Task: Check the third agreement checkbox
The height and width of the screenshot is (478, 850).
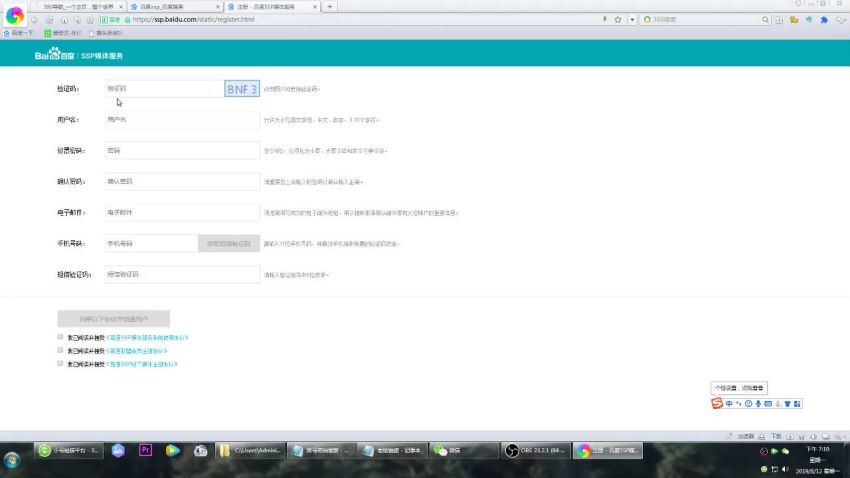Action: (x=60, y=364)
